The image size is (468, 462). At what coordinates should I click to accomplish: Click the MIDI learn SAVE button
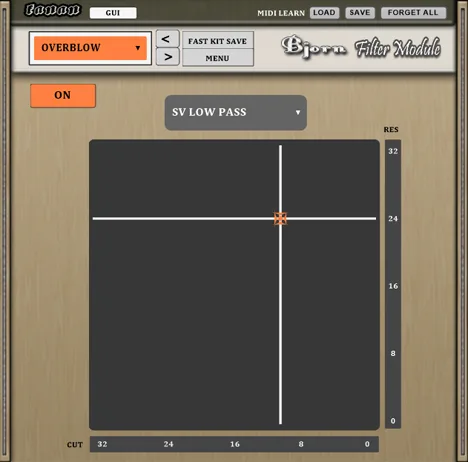point(360,13)
